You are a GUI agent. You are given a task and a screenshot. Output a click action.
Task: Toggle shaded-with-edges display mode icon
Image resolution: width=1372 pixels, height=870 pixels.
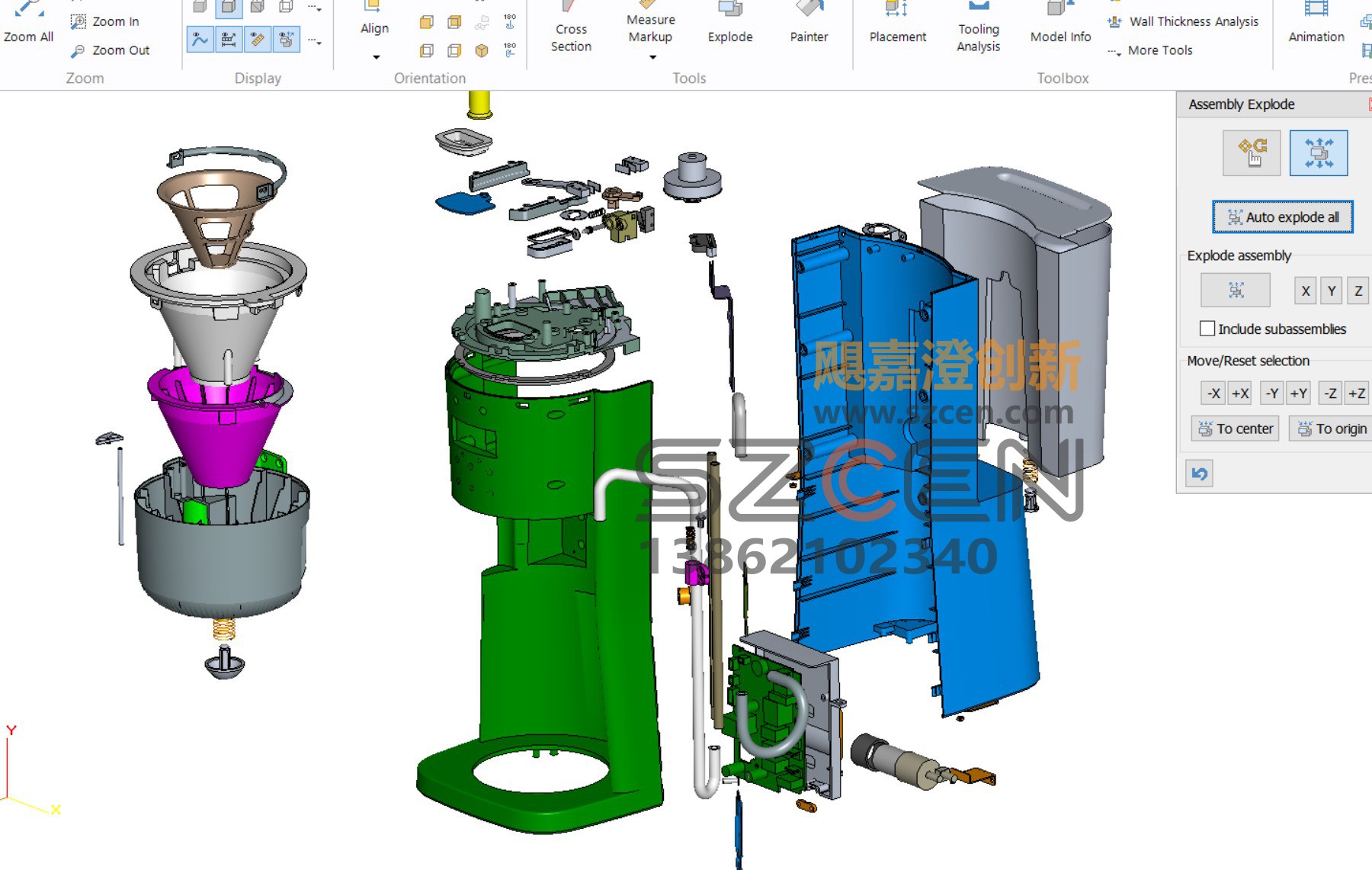pyautogui.click(x=229, y=8)
